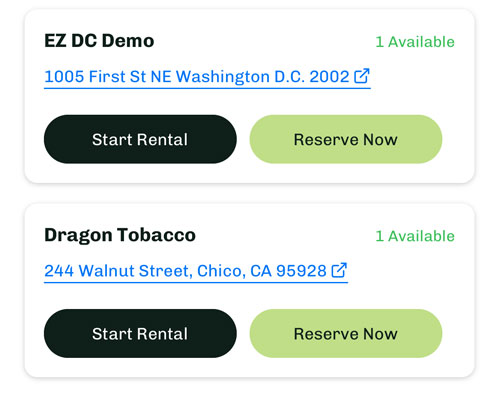Open the Chico, CA 95928 map link

[x=196, y=272]
